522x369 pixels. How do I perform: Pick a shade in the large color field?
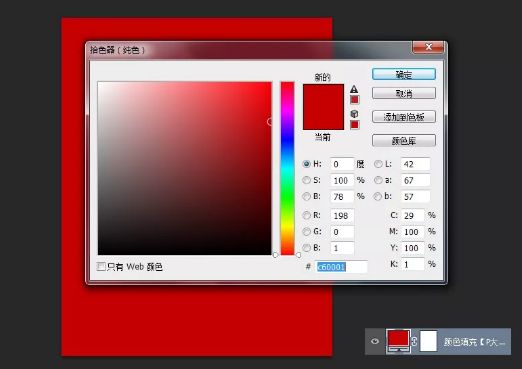click(x=185, y=168)
